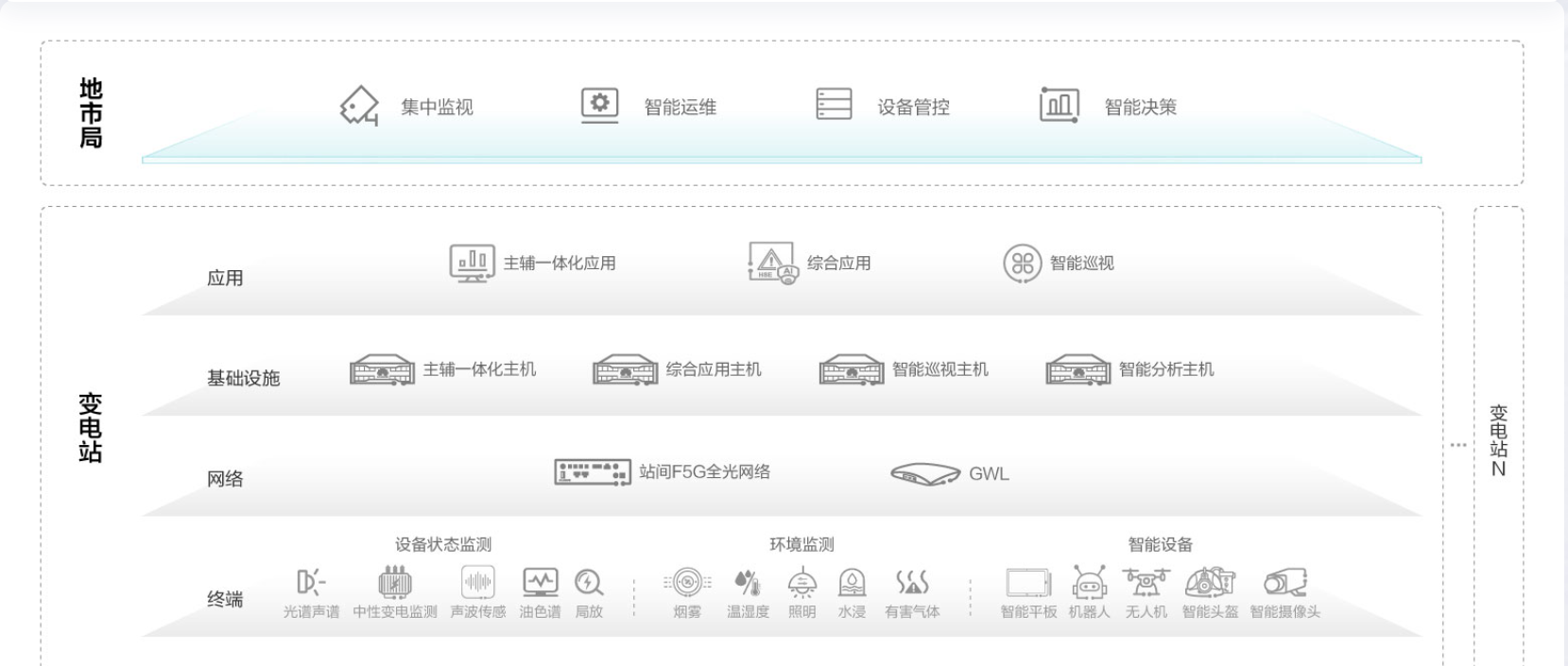1568x666 pixels.
Task: Click the 智能分析主机 server icon
Action: pos(1077,370)
